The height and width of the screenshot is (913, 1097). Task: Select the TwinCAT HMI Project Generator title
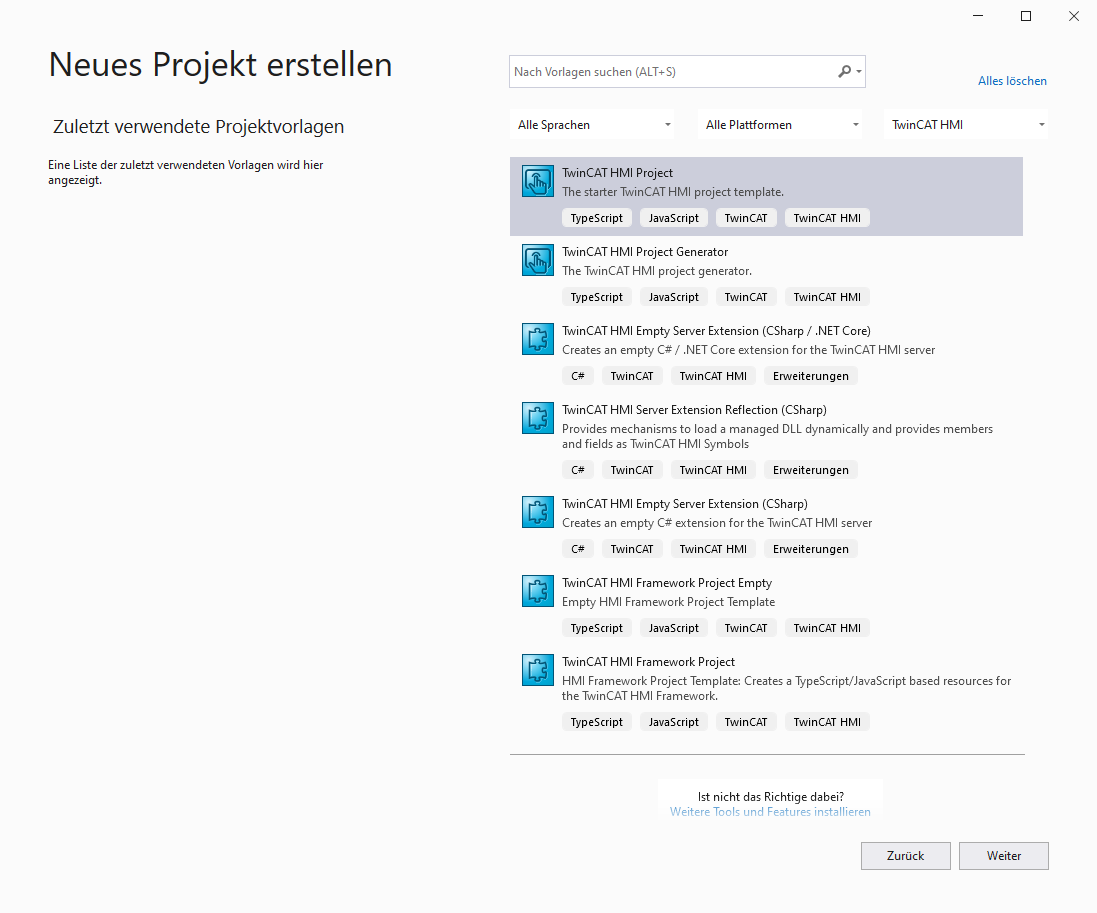click(x=644, y=252)
